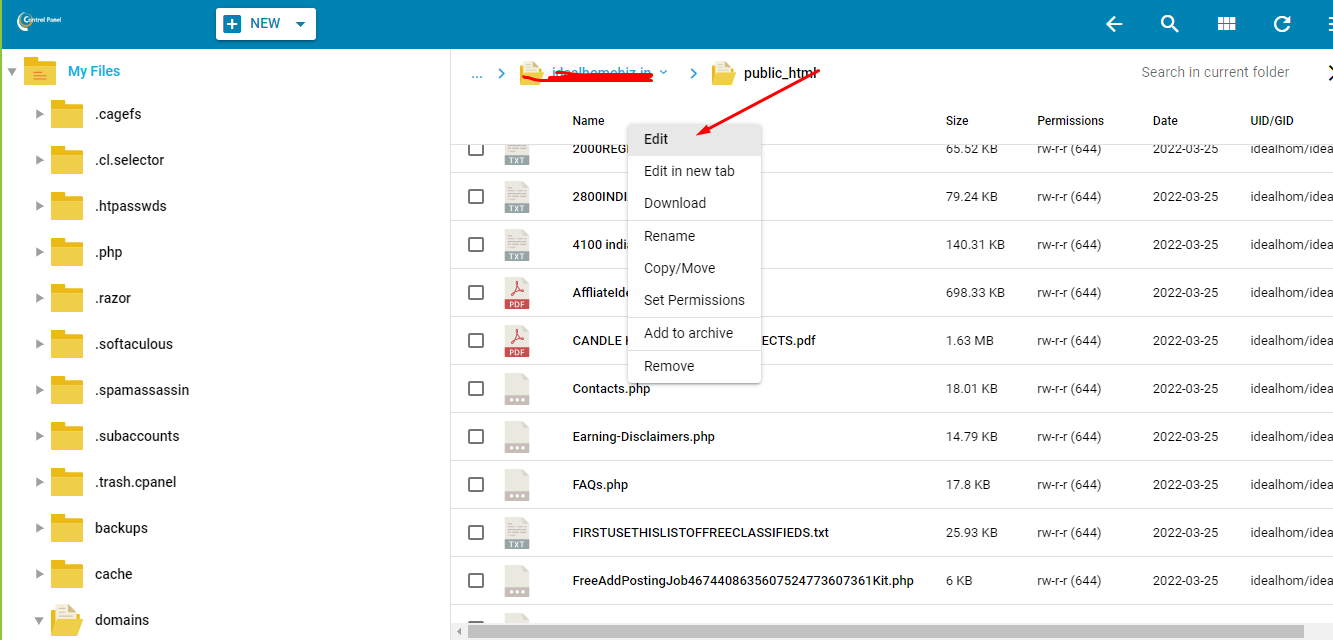The image size is (1333, 640).
Task: Click file icon of FAQs.php
Action: pyautogui.click(x=517, y=485)
